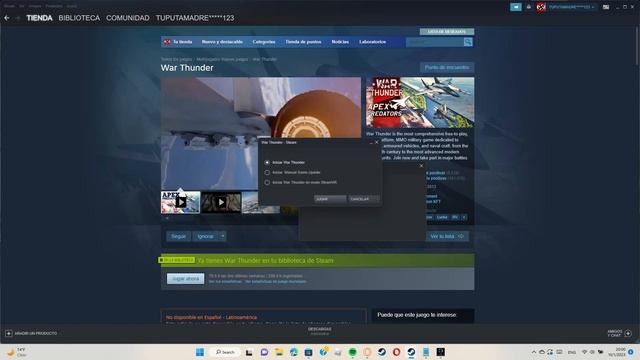Click the store search input field

(x=434, y=42)
